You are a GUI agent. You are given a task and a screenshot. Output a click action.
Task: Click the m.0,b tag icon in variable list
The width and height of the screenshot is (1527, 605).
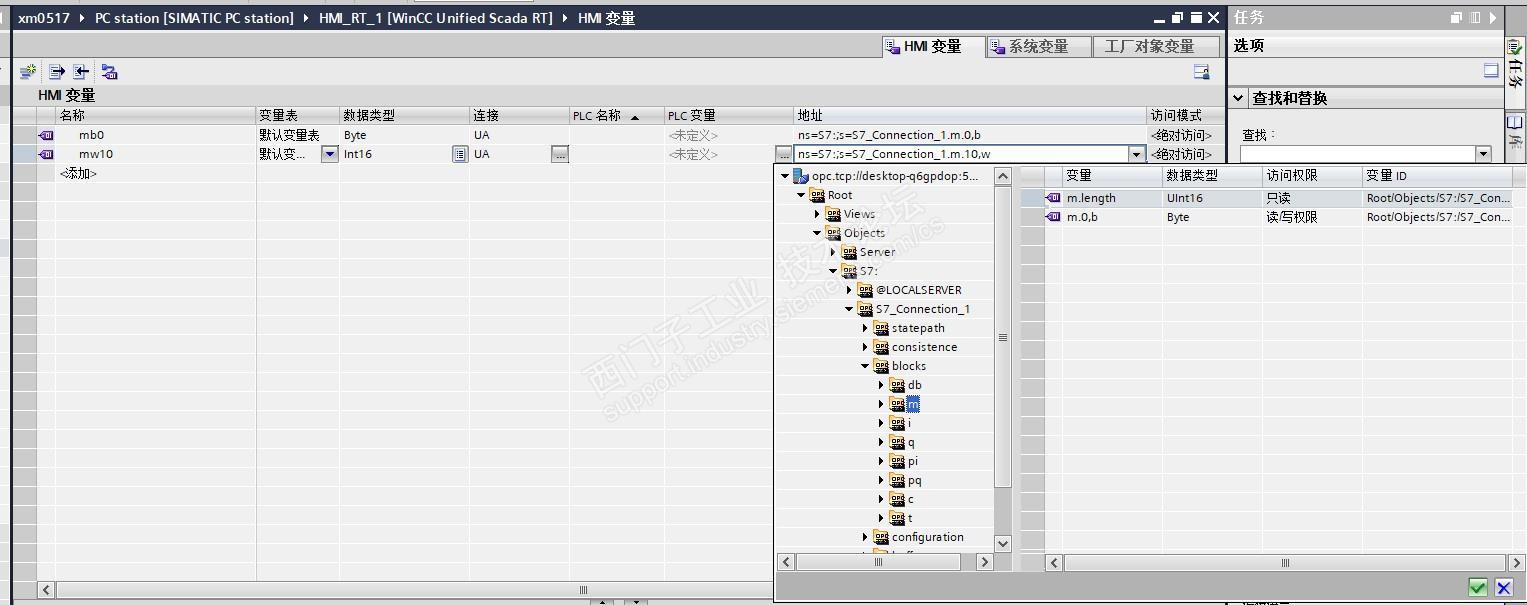[x=1053, y=217]
